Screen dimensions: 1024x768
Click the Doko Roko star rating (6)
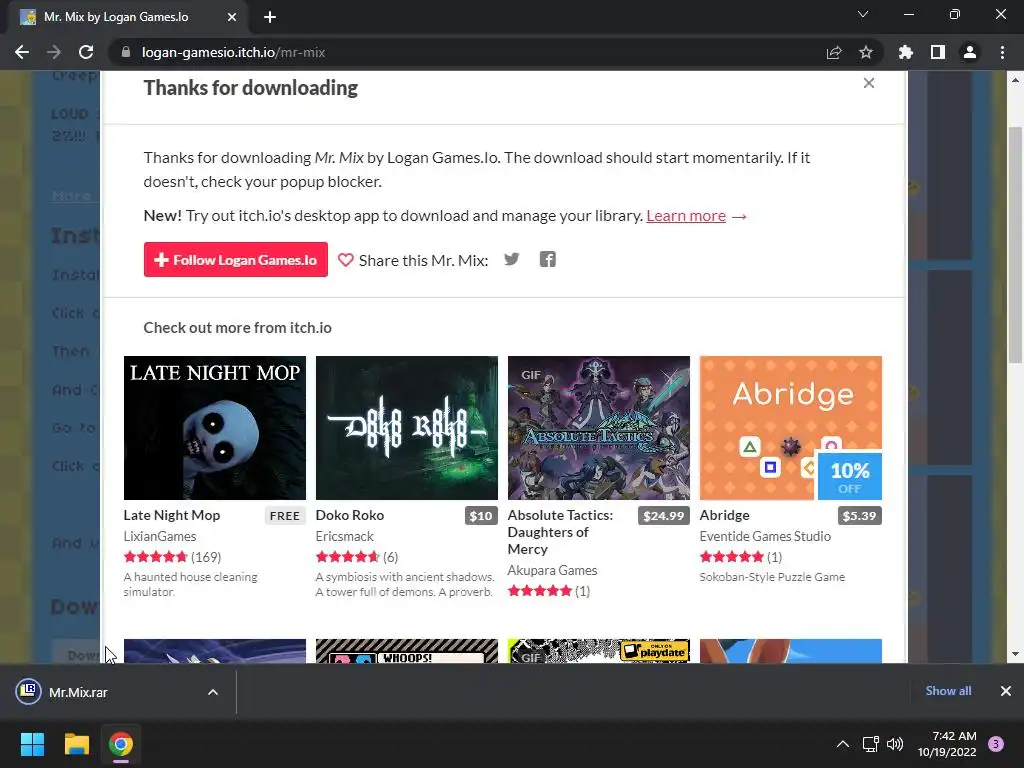click(x=357, y=557)
